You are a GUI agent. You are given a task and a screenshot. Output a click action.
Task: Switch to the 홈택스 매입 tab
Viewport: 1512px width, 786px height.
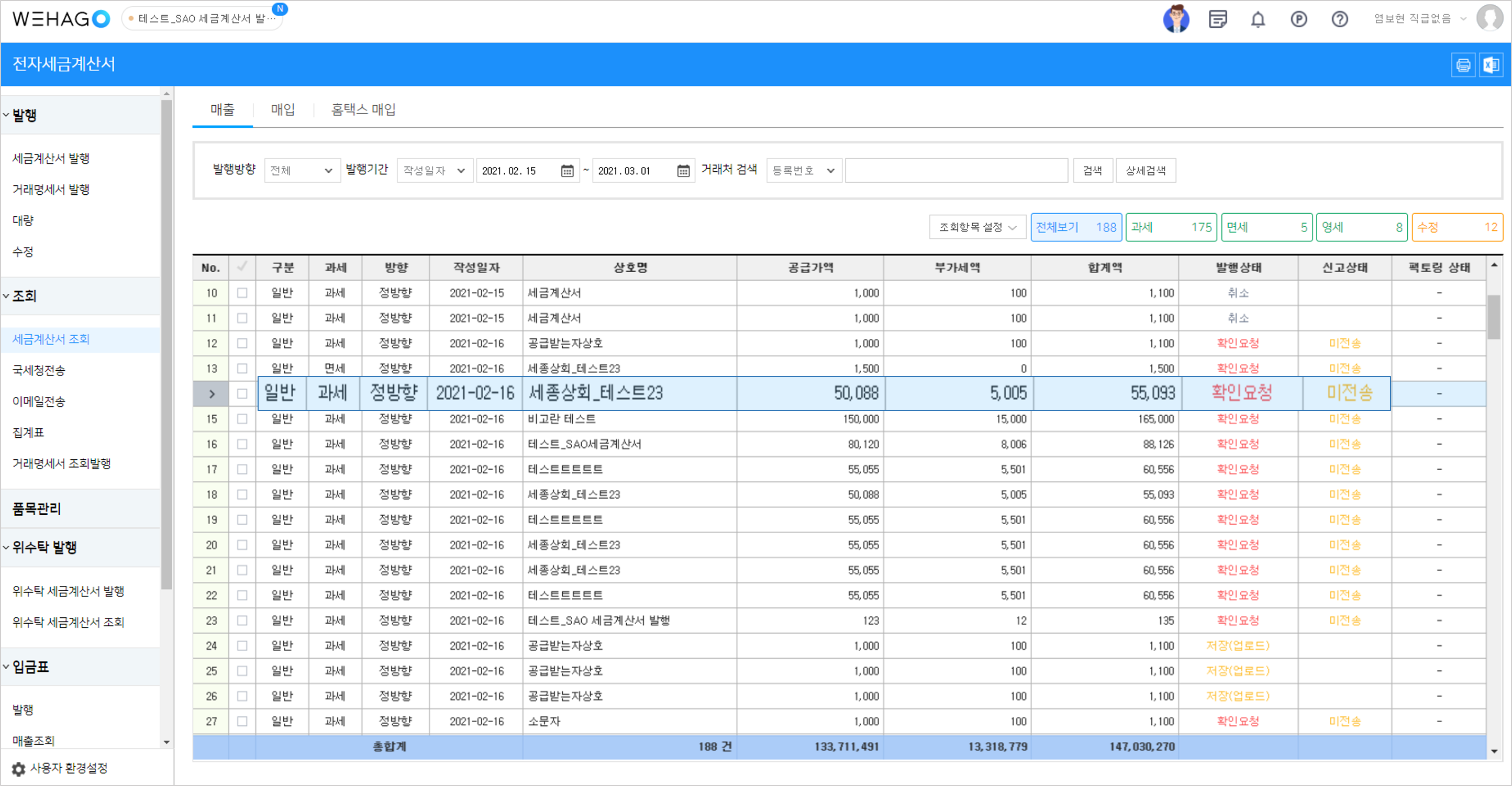(x=363, y=109)
